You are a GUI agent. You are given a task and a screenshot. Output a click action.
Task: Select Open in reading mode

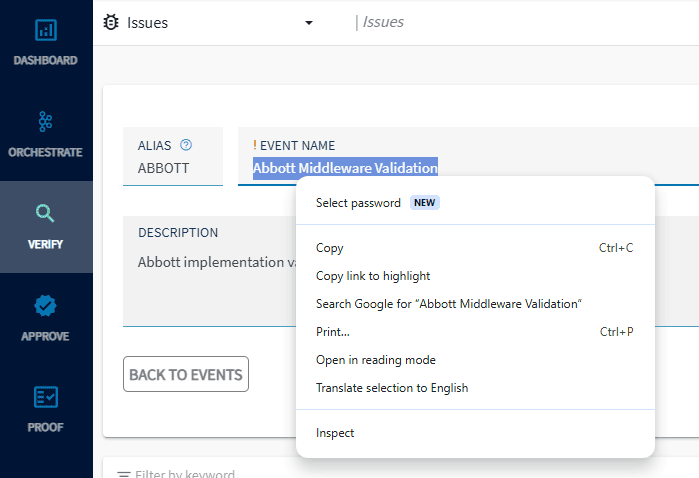point(475,360)
